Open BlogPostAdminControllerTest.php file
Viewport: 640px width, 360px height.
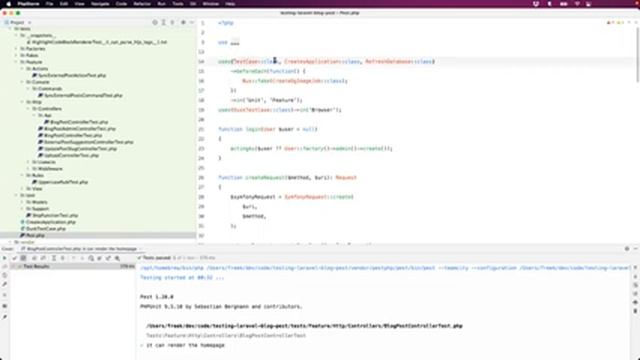77,129
